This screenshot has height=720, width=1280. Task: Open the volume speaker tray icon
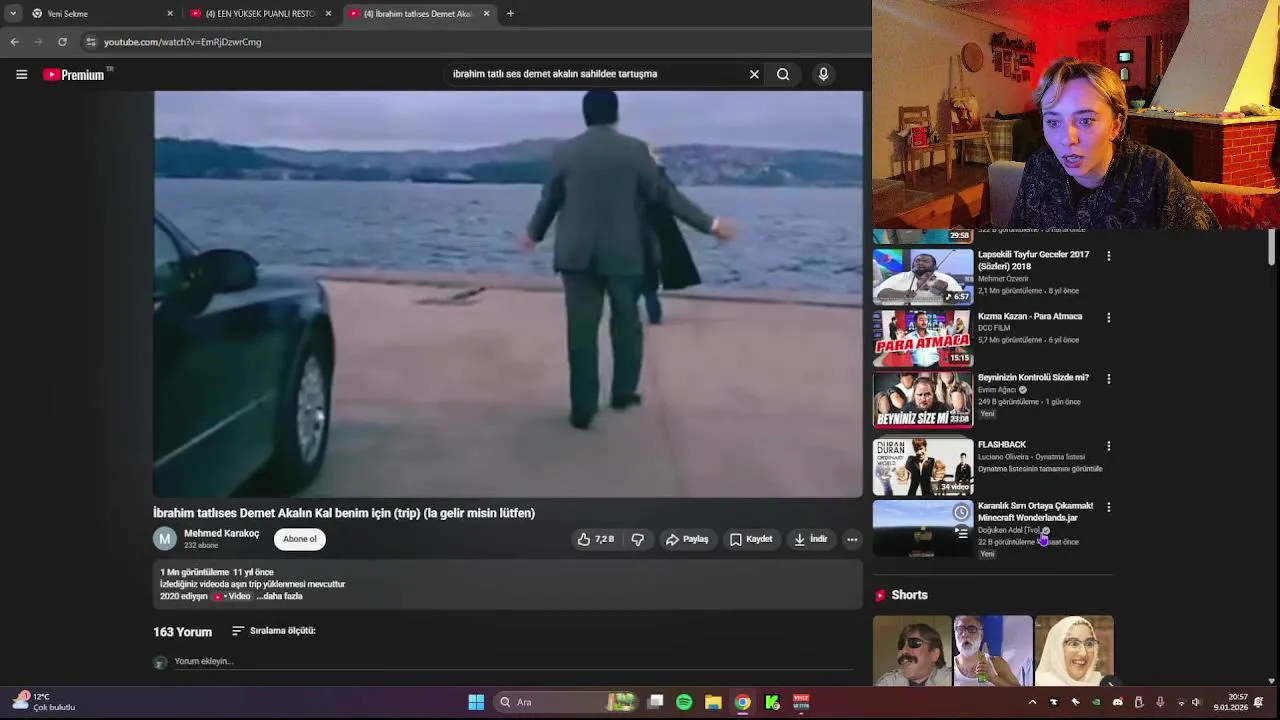coord(1196,702)
